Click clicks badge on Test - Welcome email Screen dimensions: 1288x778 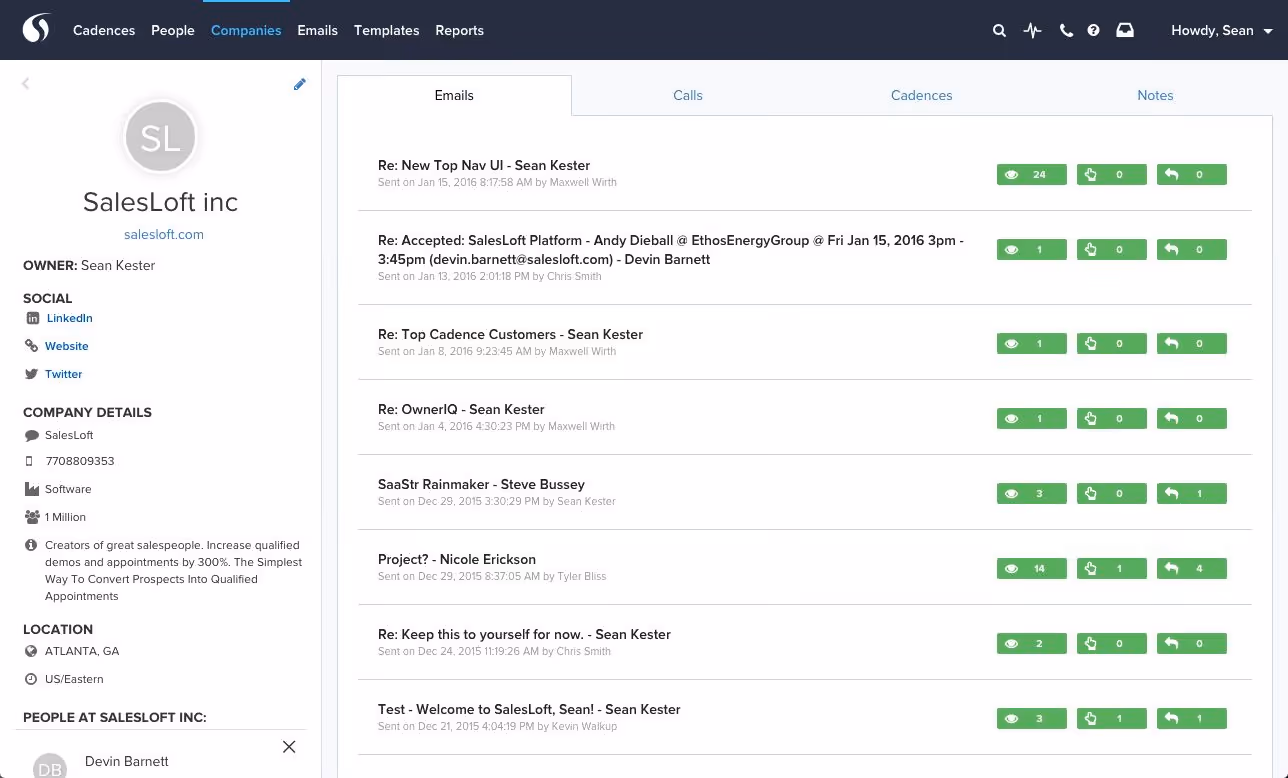(x=1111, y=719)
